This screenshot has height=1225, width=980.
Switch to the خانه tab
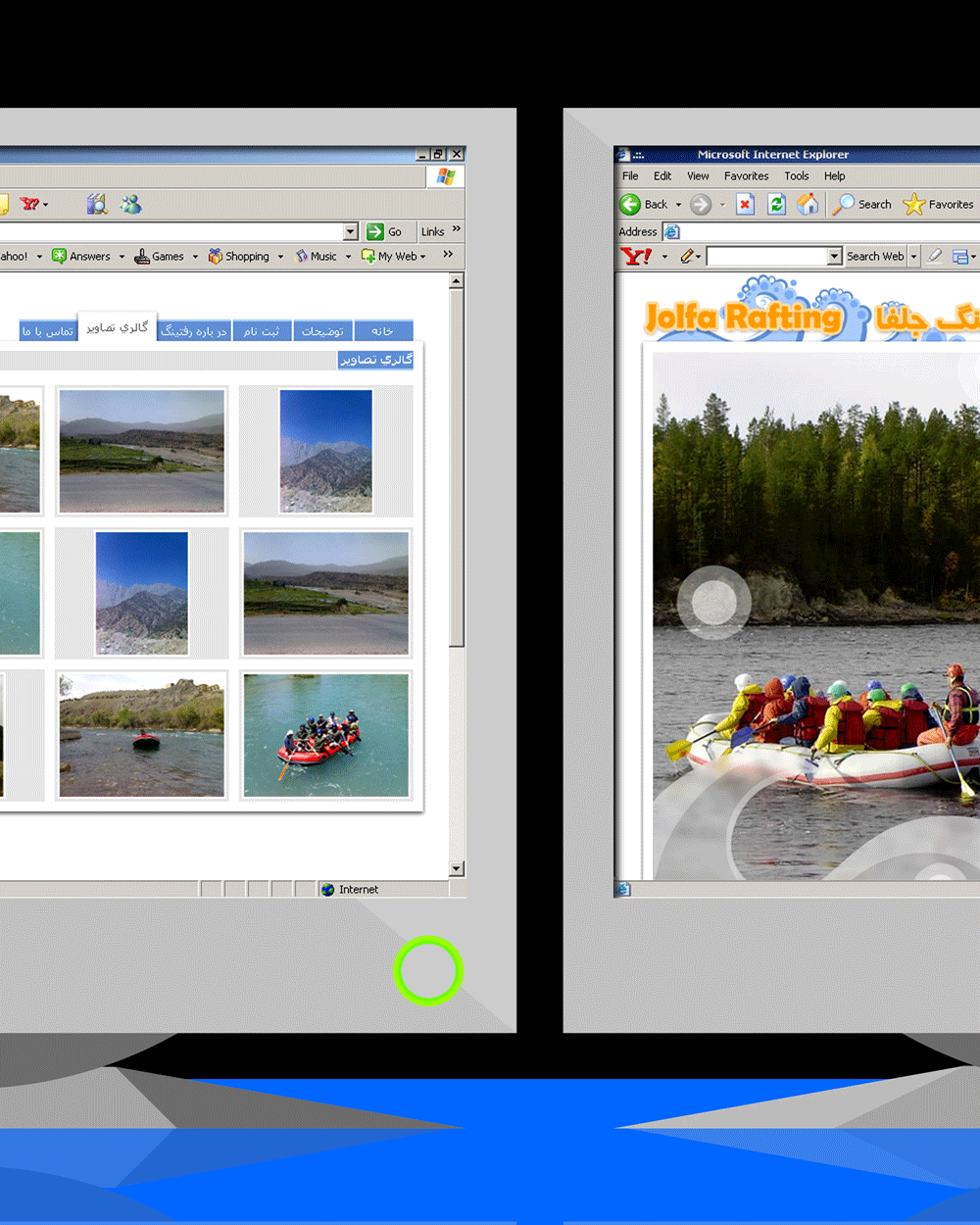pos(383,331)
